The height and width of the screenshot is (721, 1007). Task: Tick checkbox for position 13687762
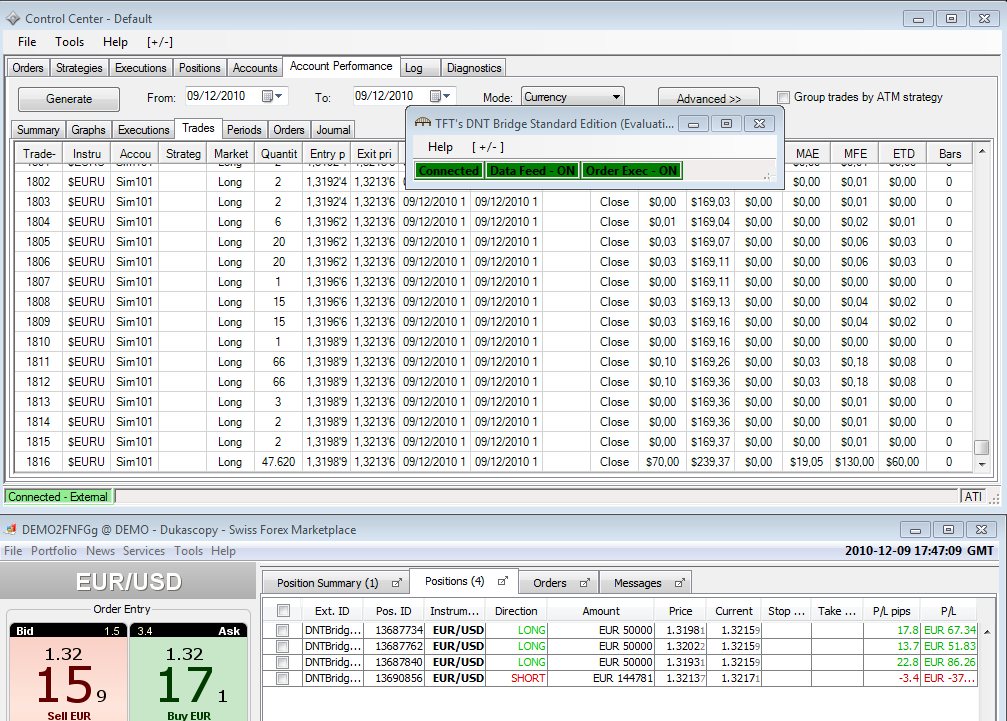coord(283,647)
